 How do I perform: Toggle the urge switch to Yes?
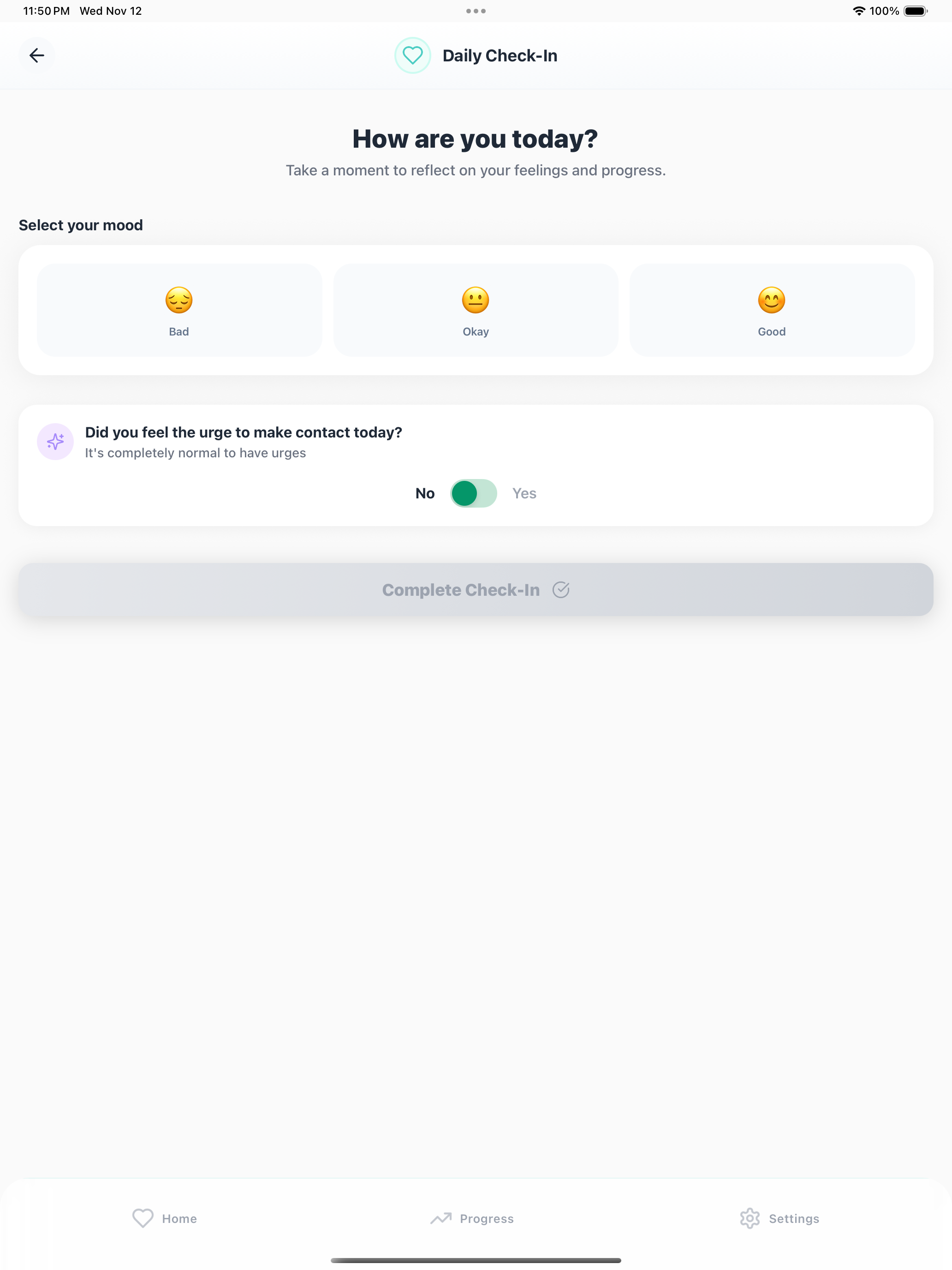[473, 493]
